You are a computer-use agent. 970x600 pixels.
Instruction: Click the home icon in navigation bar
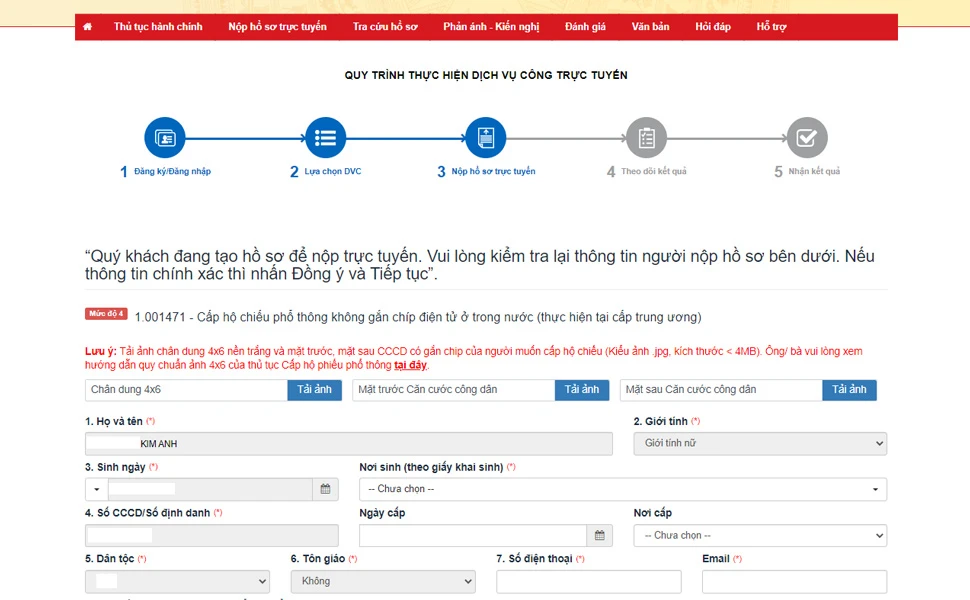(88, 27)
